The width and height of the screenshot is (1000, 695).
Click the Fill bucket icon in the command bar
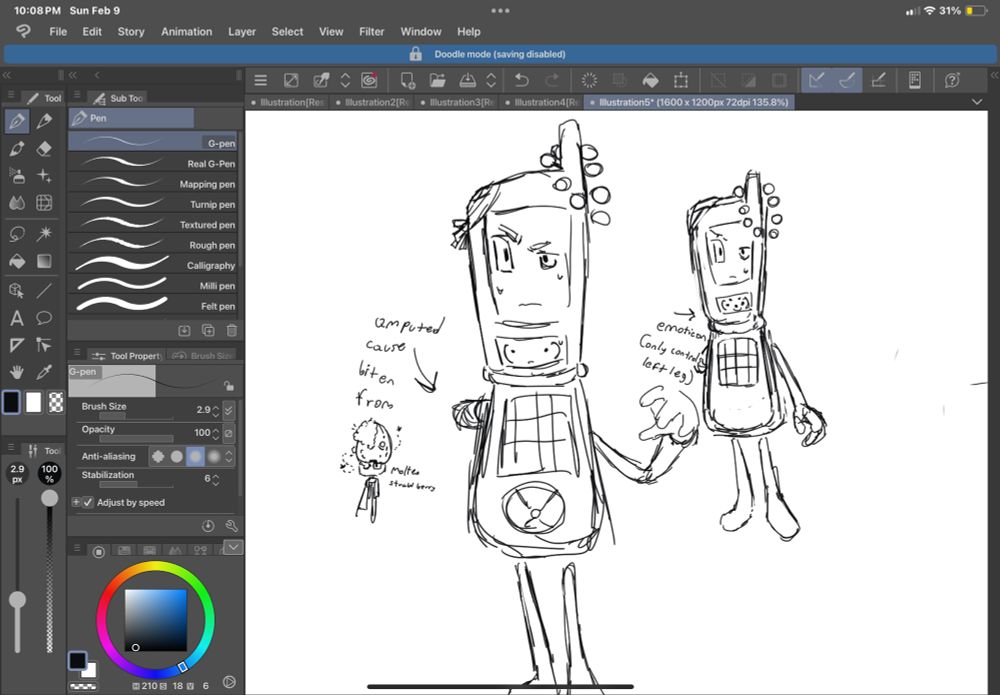click(x=650, y=80)
